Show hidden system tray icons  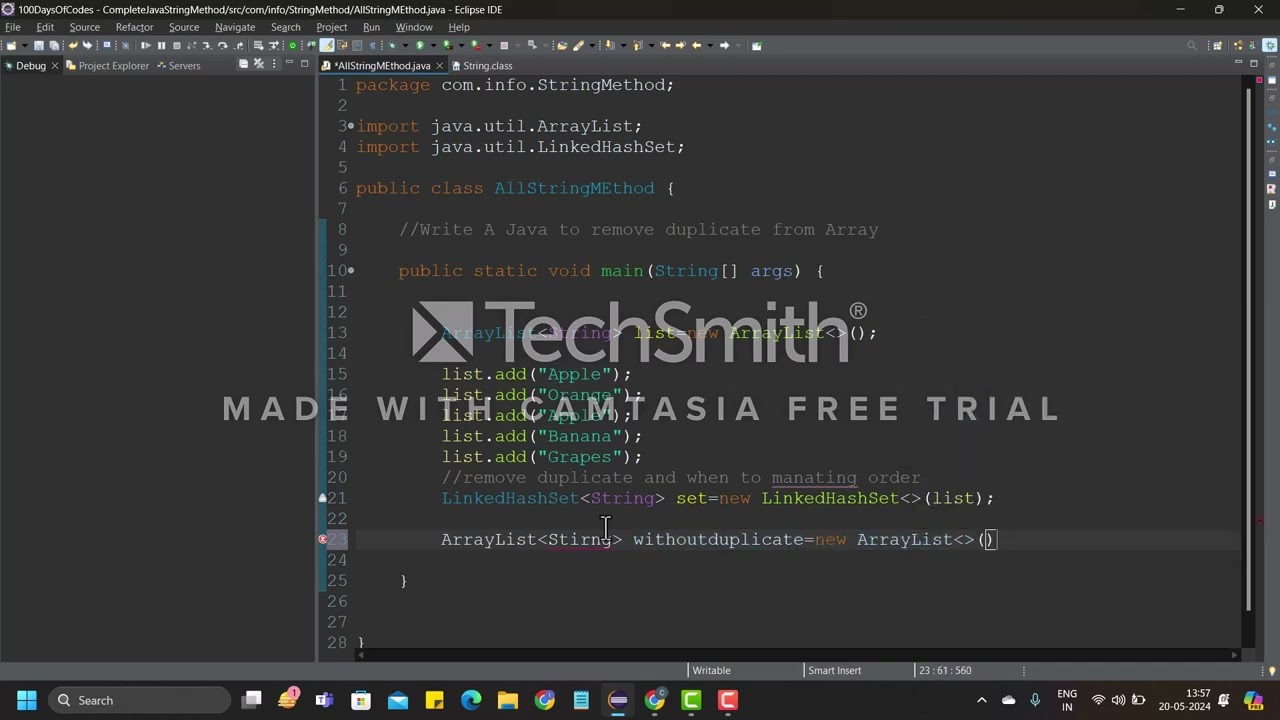tap(981, 700)
